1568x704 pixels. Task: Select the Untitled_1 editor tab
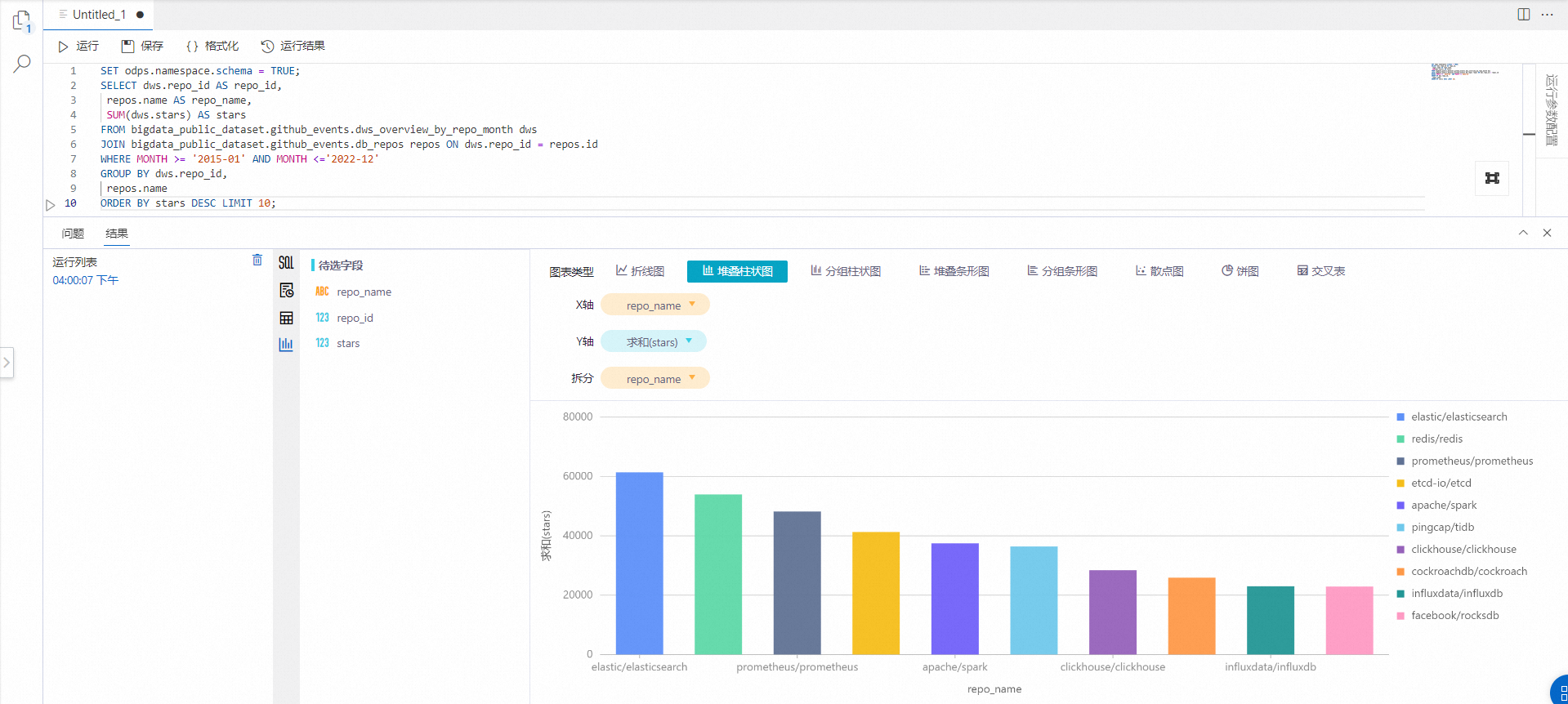[x=98, y=15]
